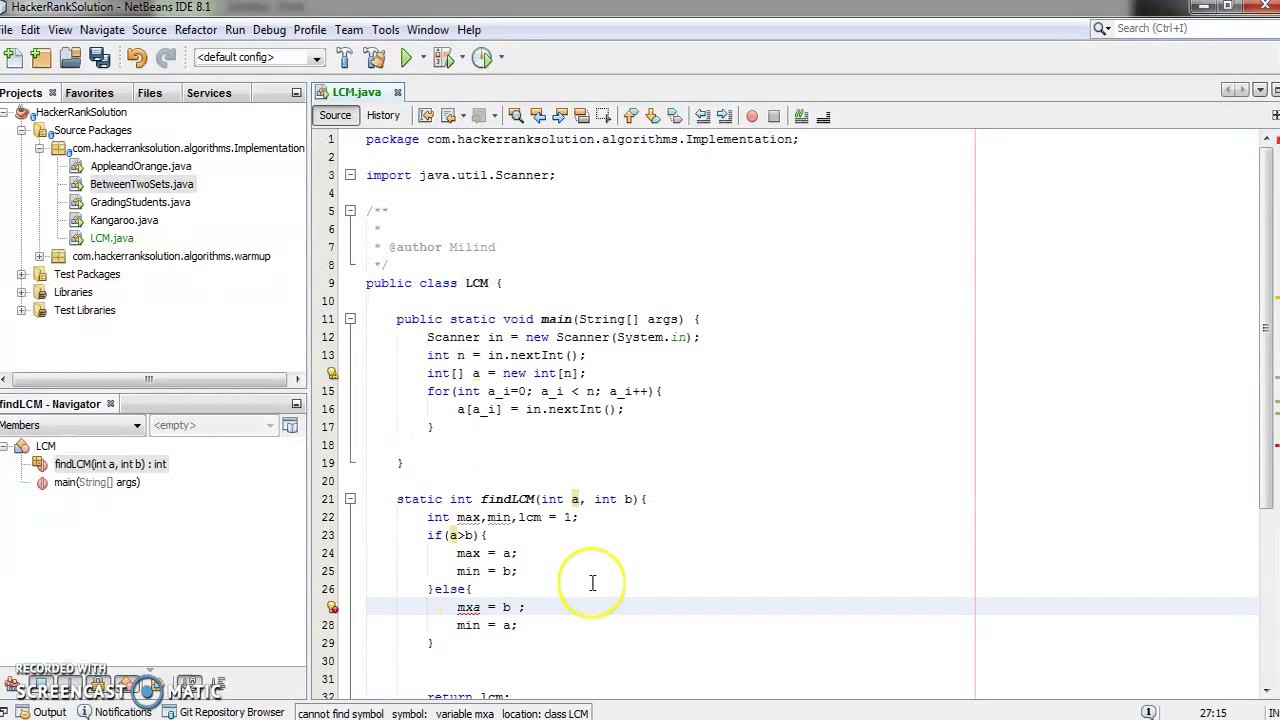Click the Uncomment lines icon
This screenshot has width=1280, height=720.
tap(823, 116)
